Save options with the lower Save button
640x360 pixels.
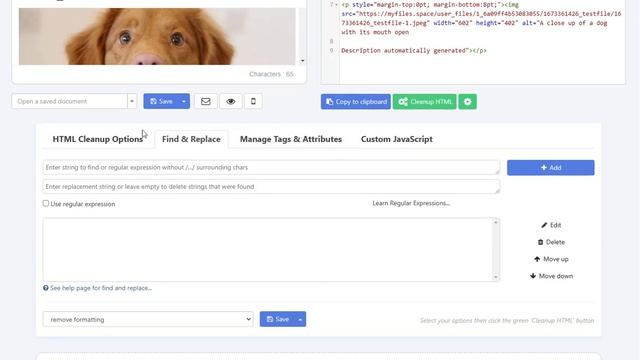(277, 319)
